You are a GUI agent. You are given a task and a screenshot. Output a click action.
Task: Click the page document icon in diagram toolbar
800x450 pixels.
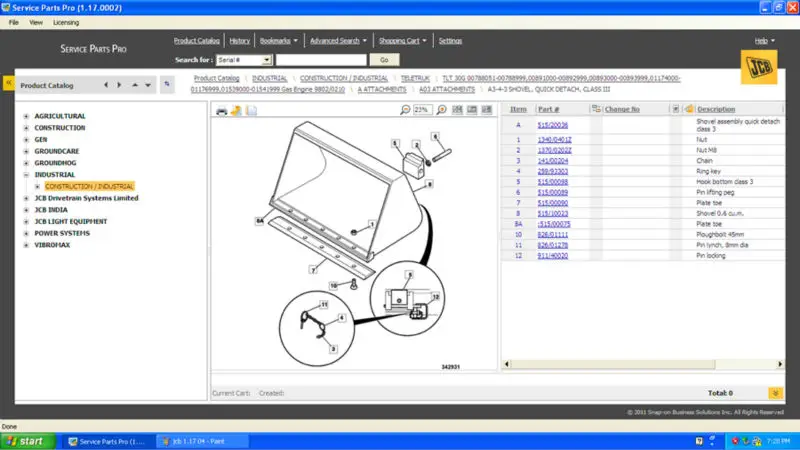coord(252,110)
